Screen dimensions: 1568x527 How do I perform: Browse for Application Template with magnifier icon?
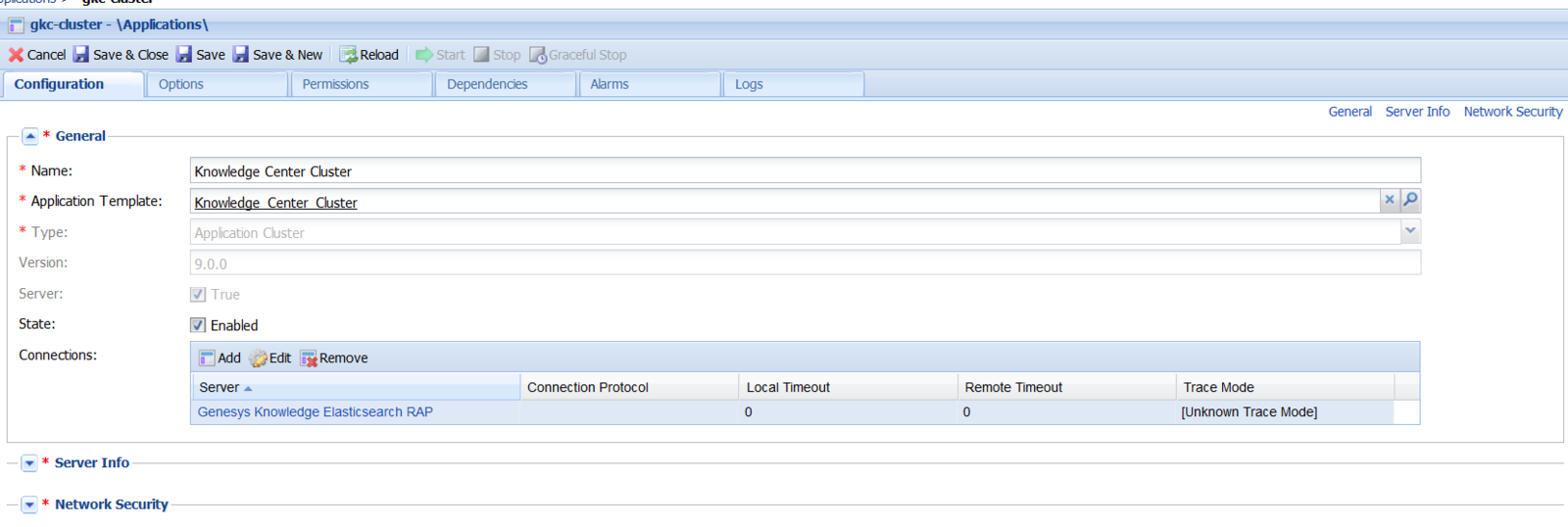1410,200
